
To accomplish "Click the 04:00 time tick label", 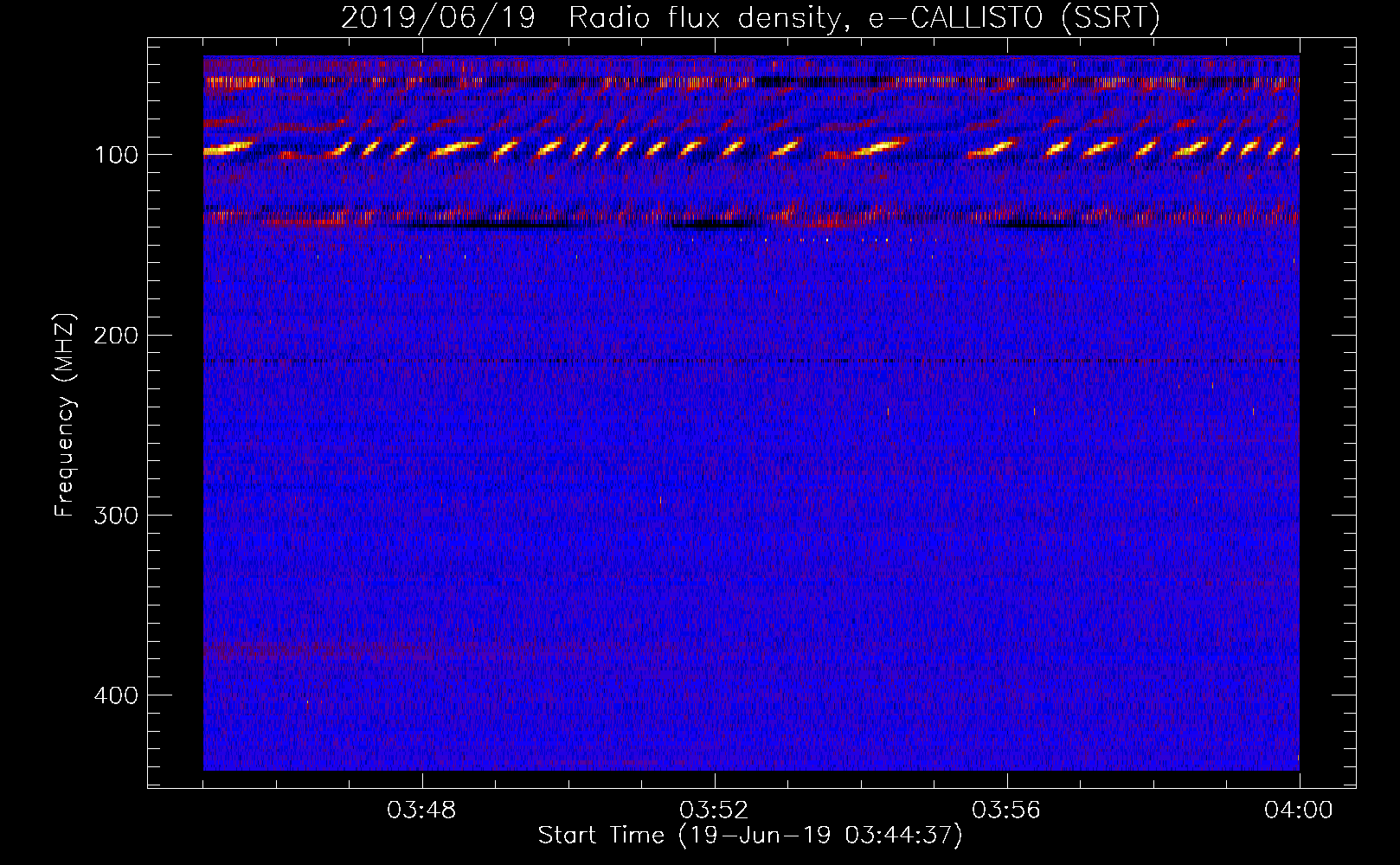I will click(x=1299, y=811).
